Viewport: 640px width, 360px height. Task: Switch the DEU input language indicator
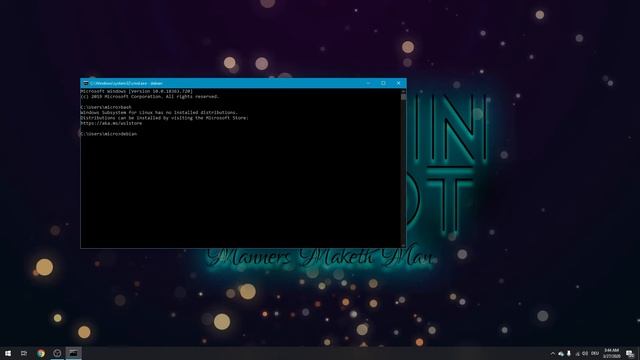595,353
